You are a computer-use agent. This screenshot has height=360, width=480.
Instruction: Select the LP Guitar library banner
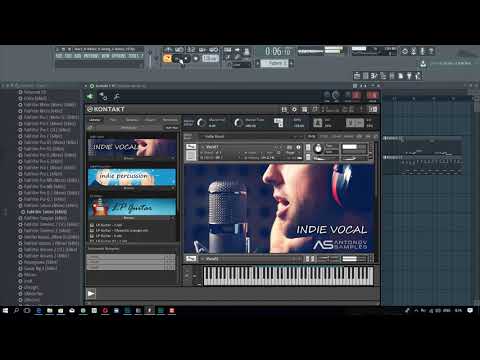click(132, 207)
